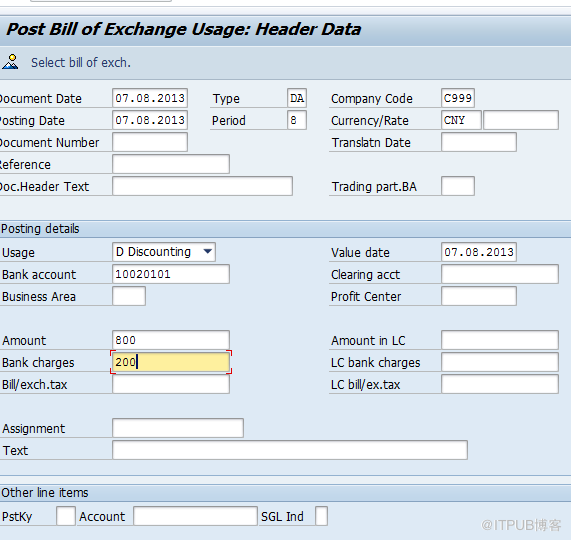Click the LC bill/ex.tax field
Viewport: 571px width, 540px height.
[500, 384]
